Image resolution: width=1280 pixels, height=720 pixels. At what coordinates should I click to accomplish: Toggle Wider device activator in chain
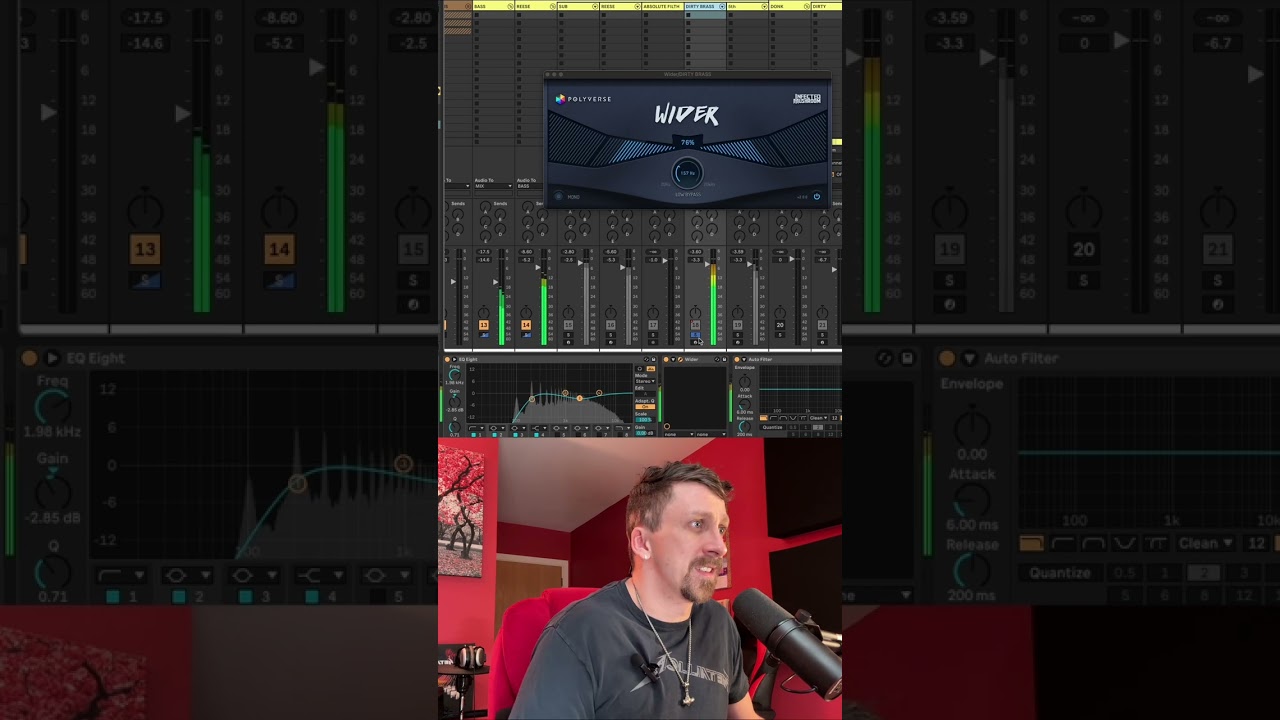click(666, 359)
